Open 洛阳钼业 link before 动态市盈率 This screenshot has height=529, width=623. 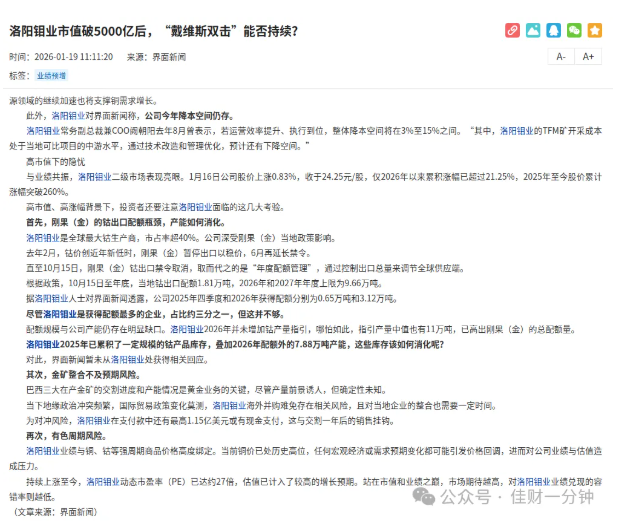pos(103,482)
